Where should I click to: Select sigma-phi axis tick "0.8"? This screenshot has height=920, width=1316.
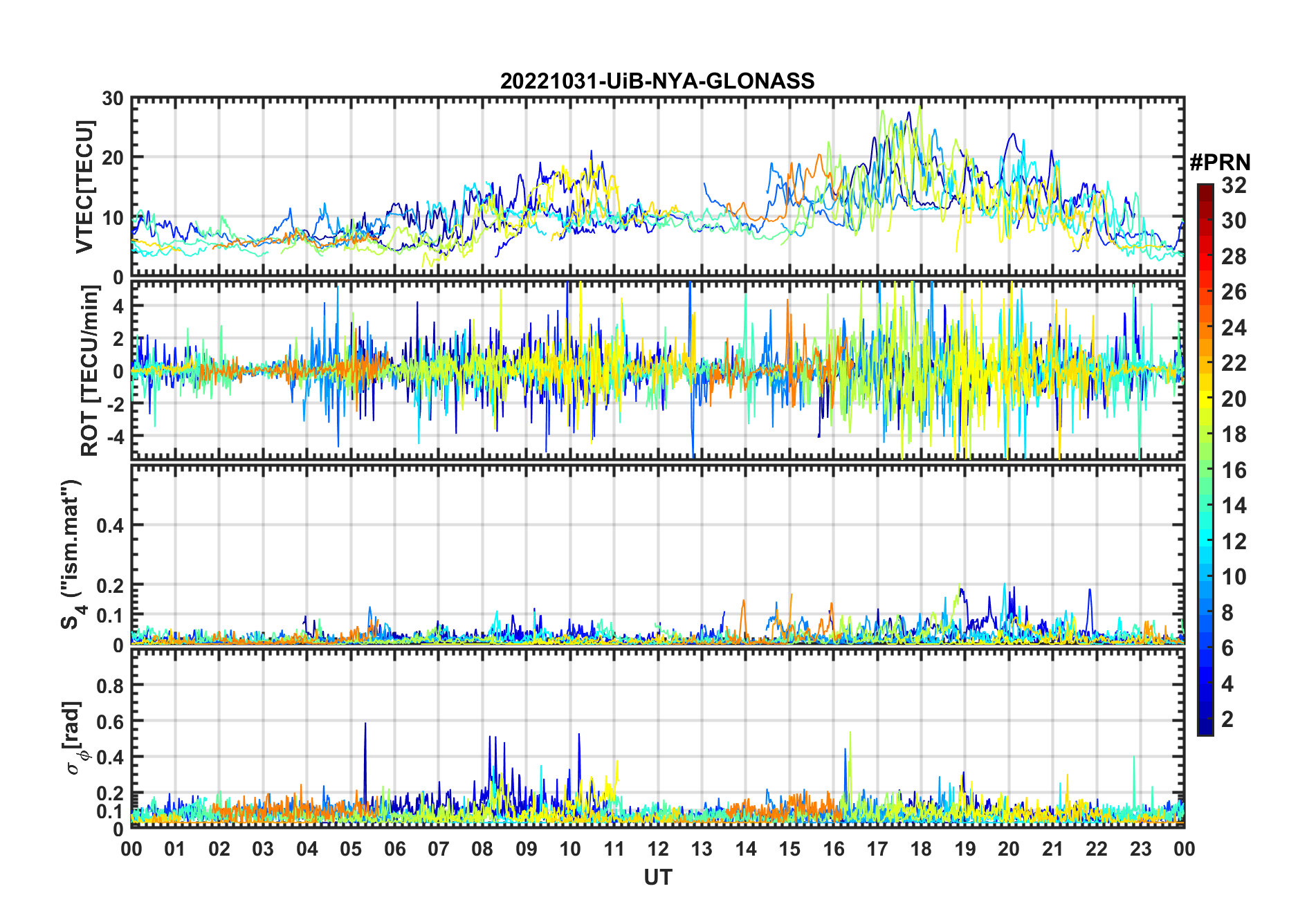pos(110,686)
